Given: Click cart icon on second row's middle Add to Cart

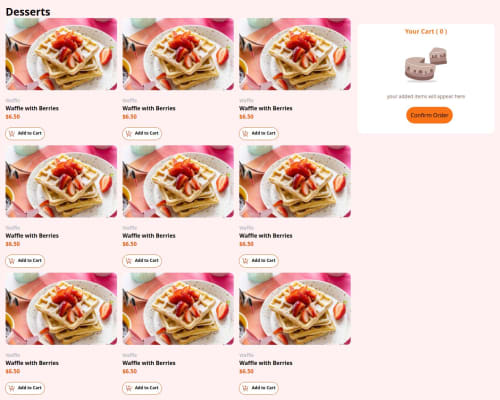Looking at the screenshot, I should tap(129, 261).
